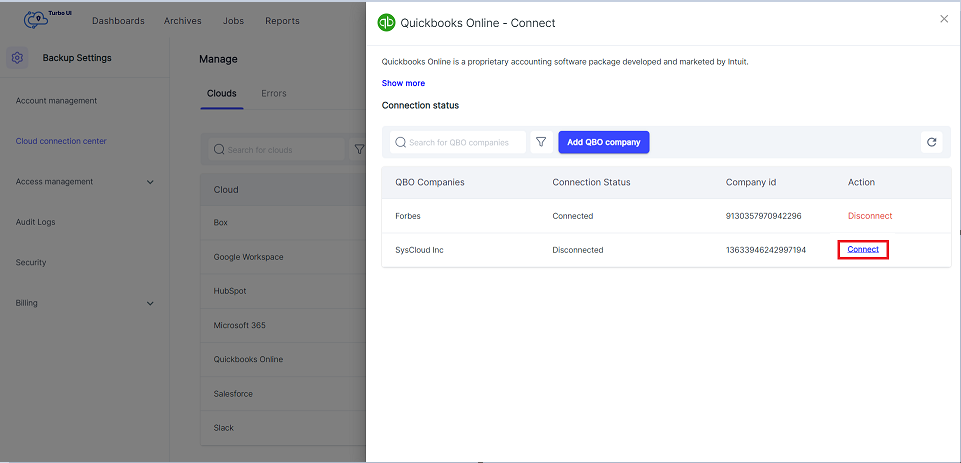The image size is (961, 463).
Task: Open the Dashboards menu
Action: [118, 21]
